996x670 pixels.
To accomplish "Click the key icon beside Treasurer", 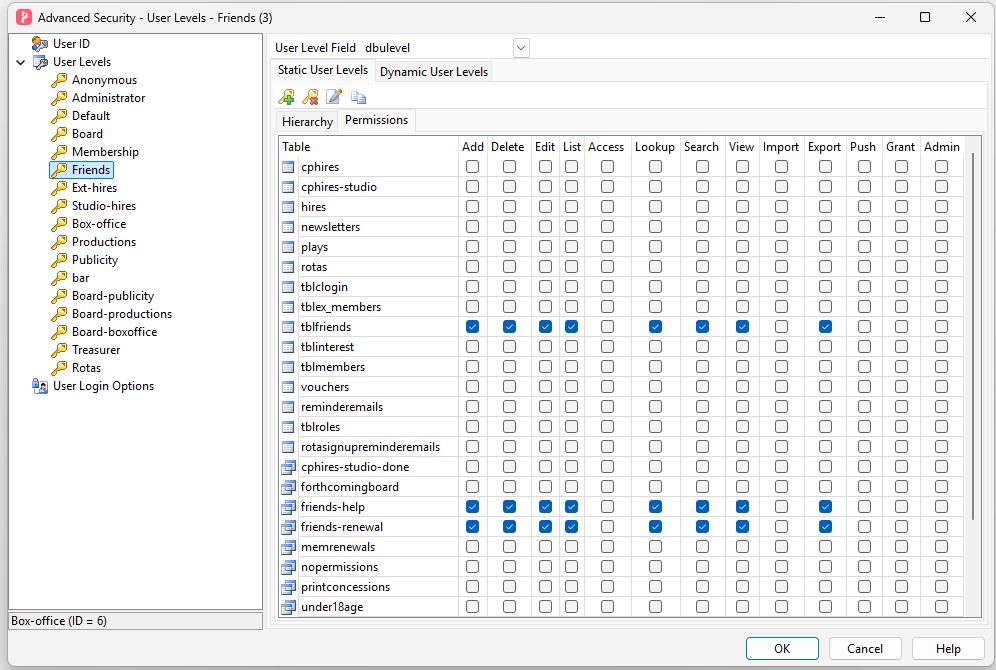I will pyautogui.click(x=59, y=350).
